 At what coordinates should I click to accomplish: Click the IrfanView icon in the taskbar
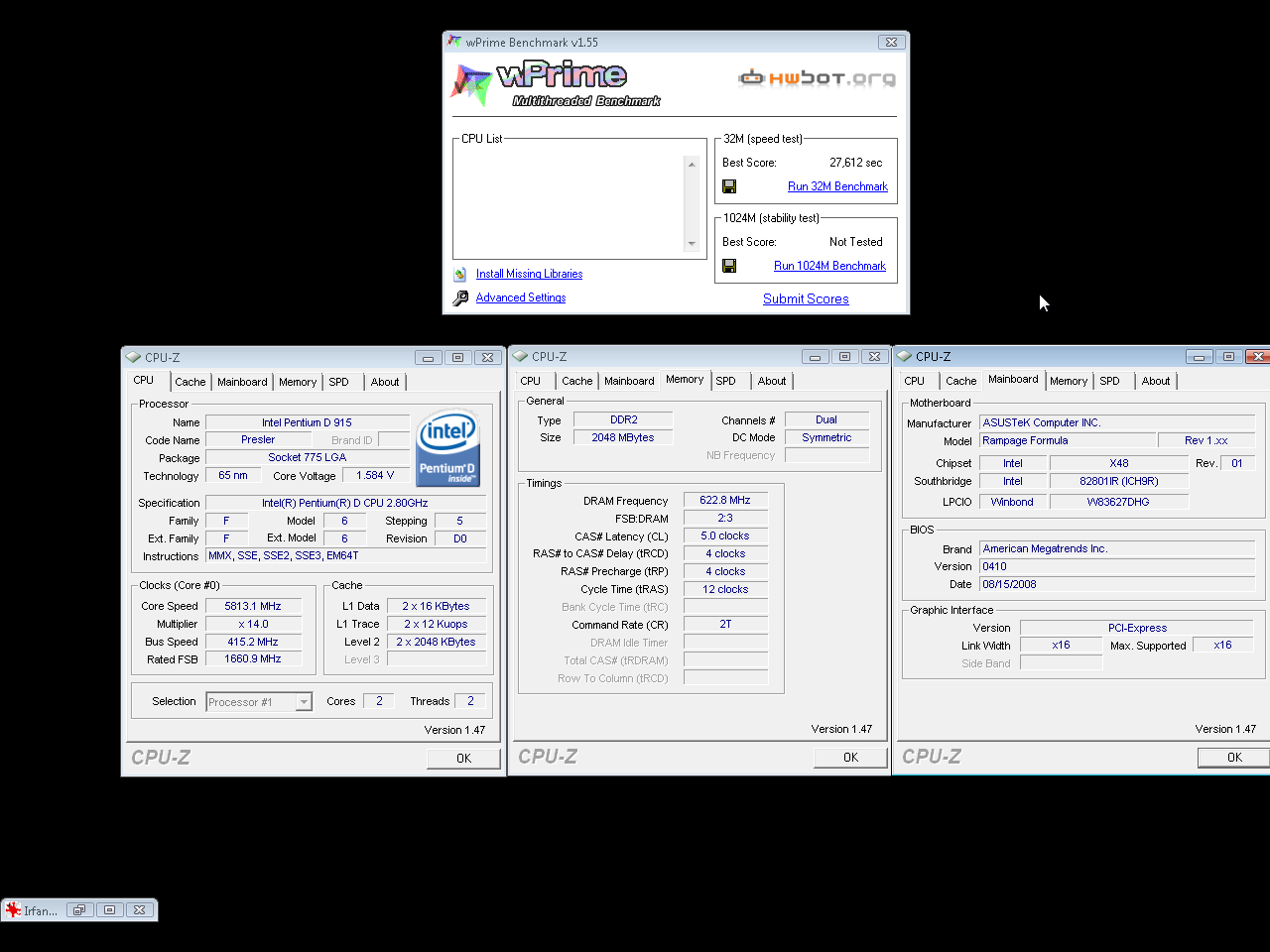coord(13,910)
